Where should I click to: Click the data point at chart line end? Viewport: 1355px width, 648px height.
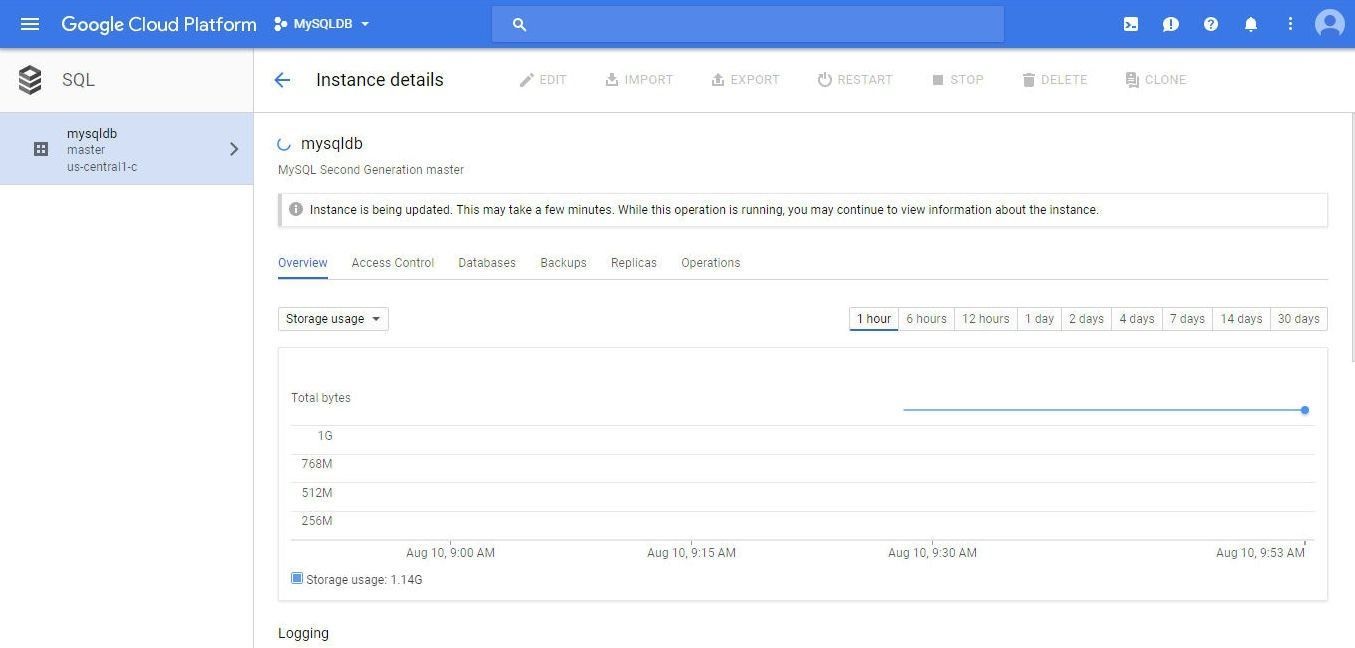click(1305, 410)
